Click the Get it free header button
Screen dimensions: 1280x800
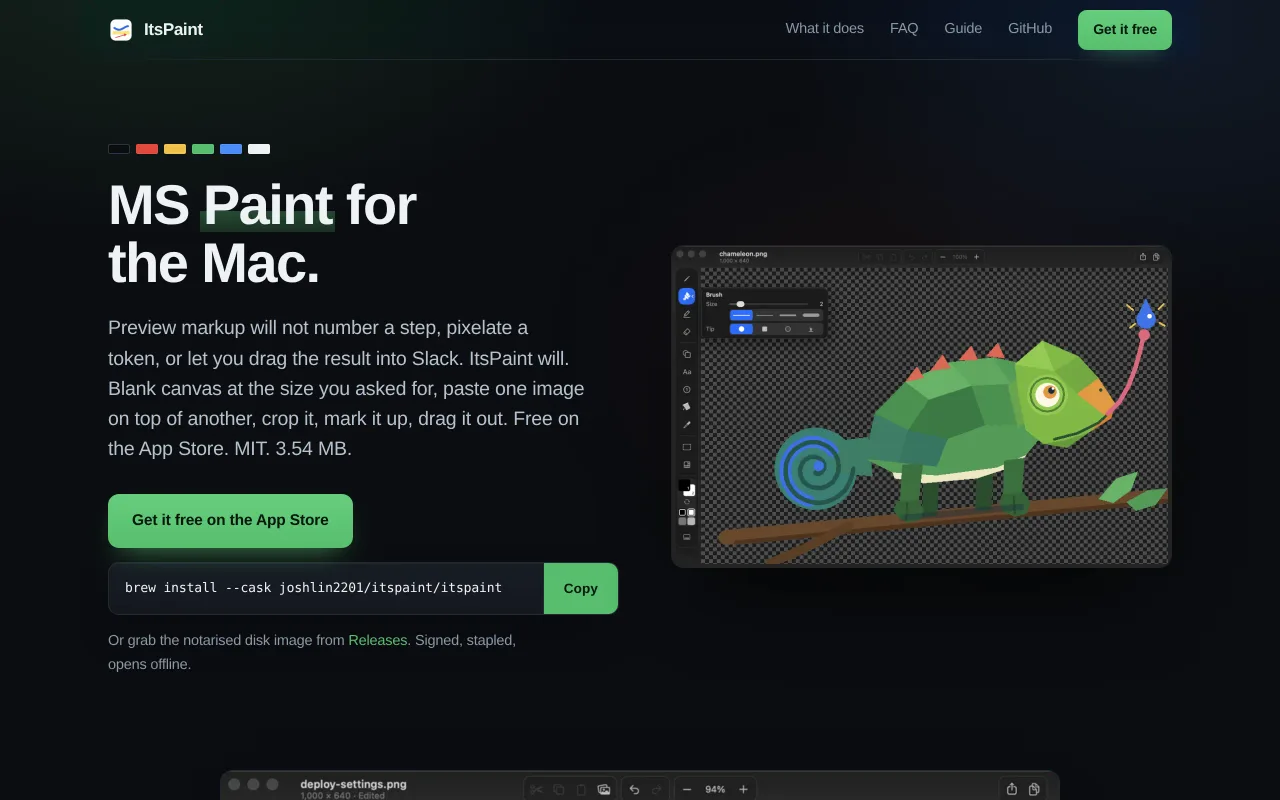(1125, 30)
